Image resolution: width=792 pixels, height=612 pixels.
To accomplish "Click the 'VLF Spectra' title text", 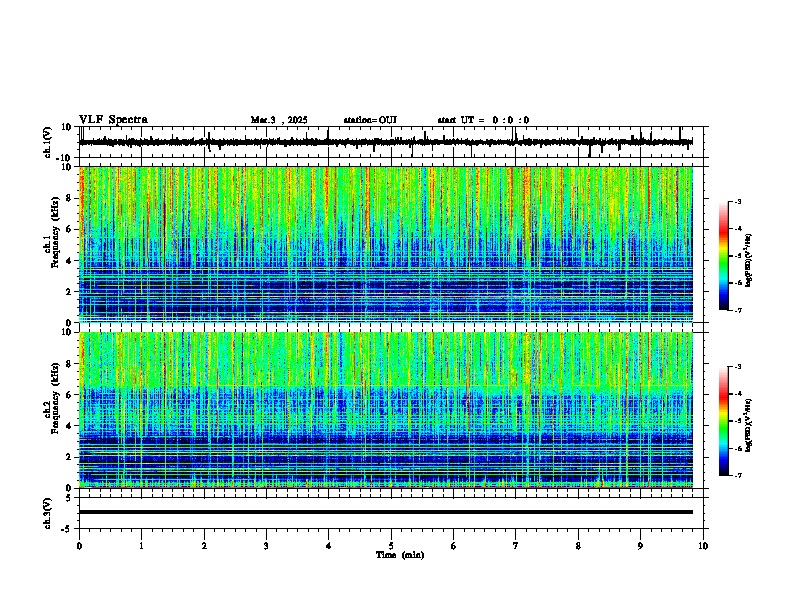I will tap(113, 120).
